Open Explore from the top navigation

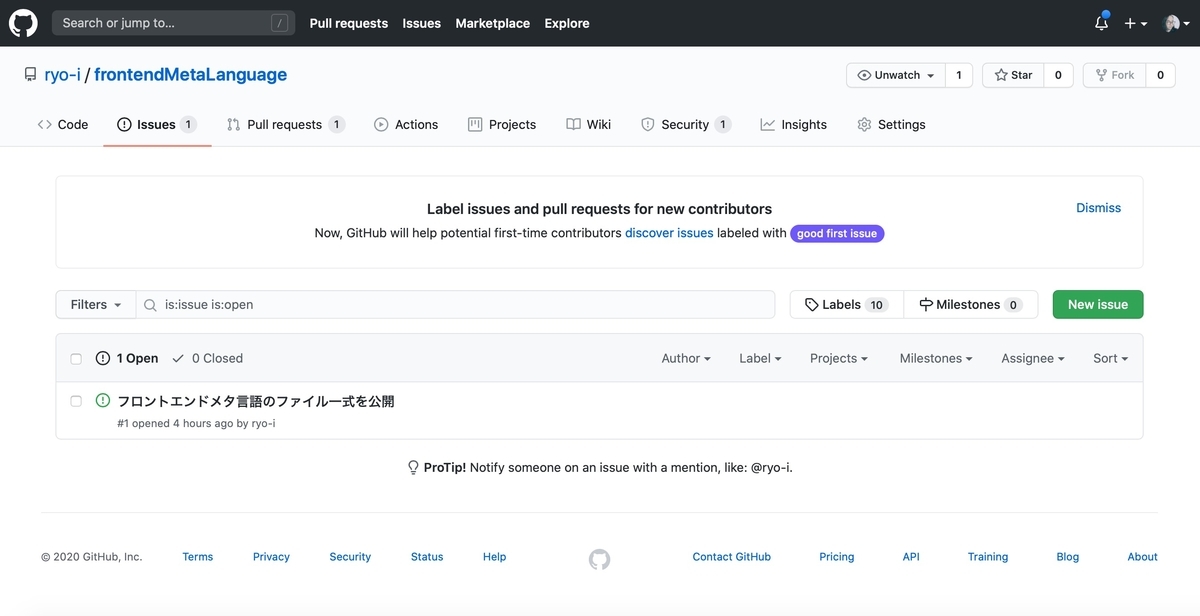(567, 23)
